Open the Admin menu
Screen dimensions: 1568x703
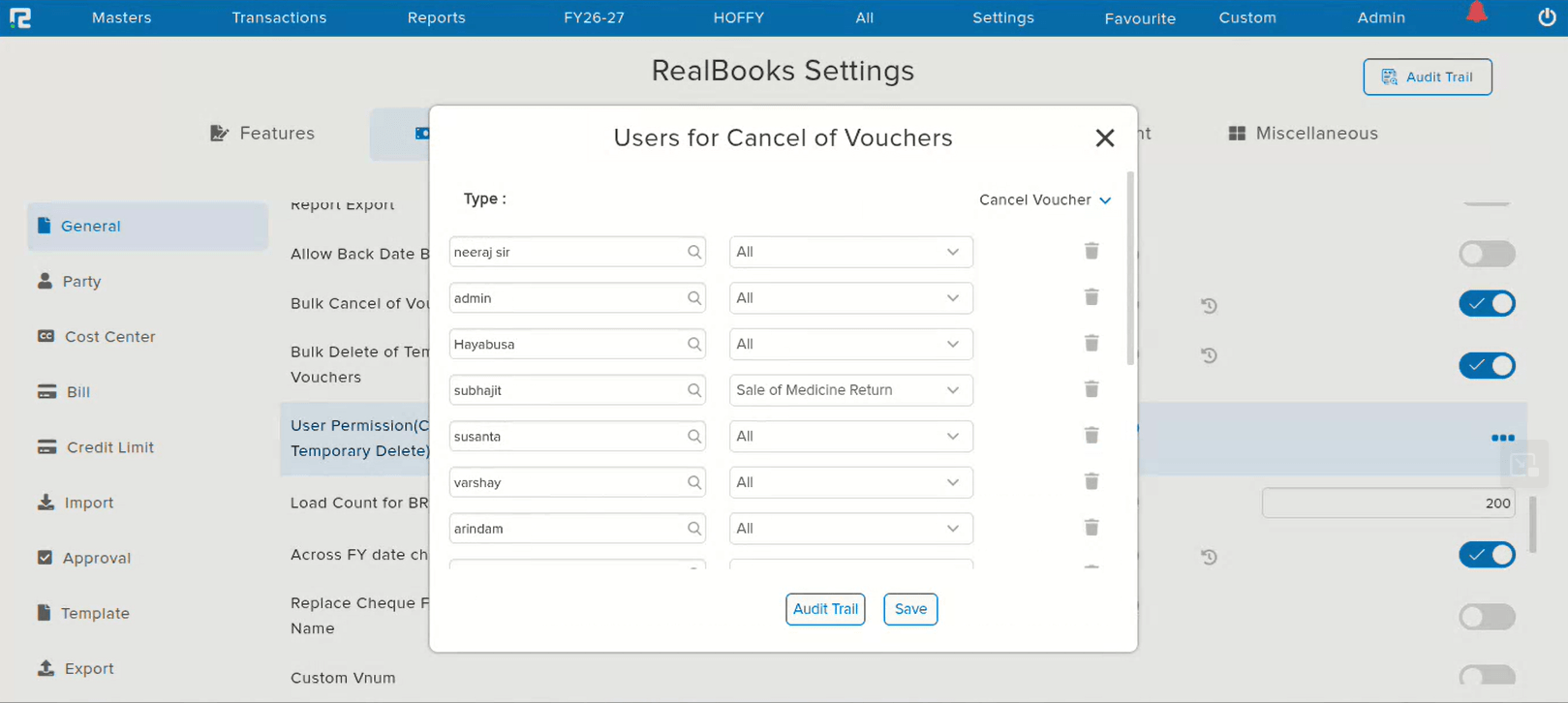1381,17
